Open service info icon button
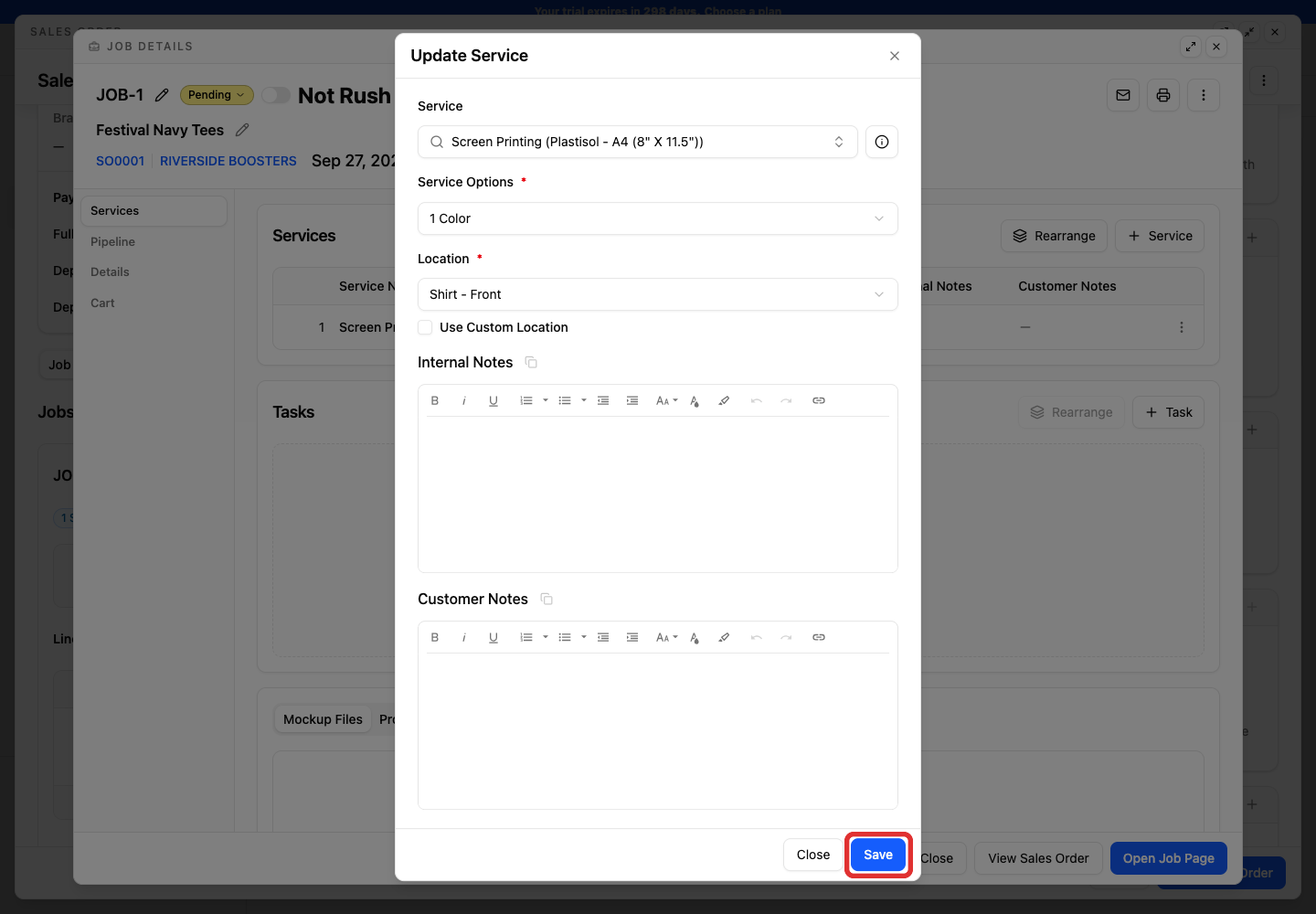Viewport: 1316px width, 914px height. [x=882, y=142]
